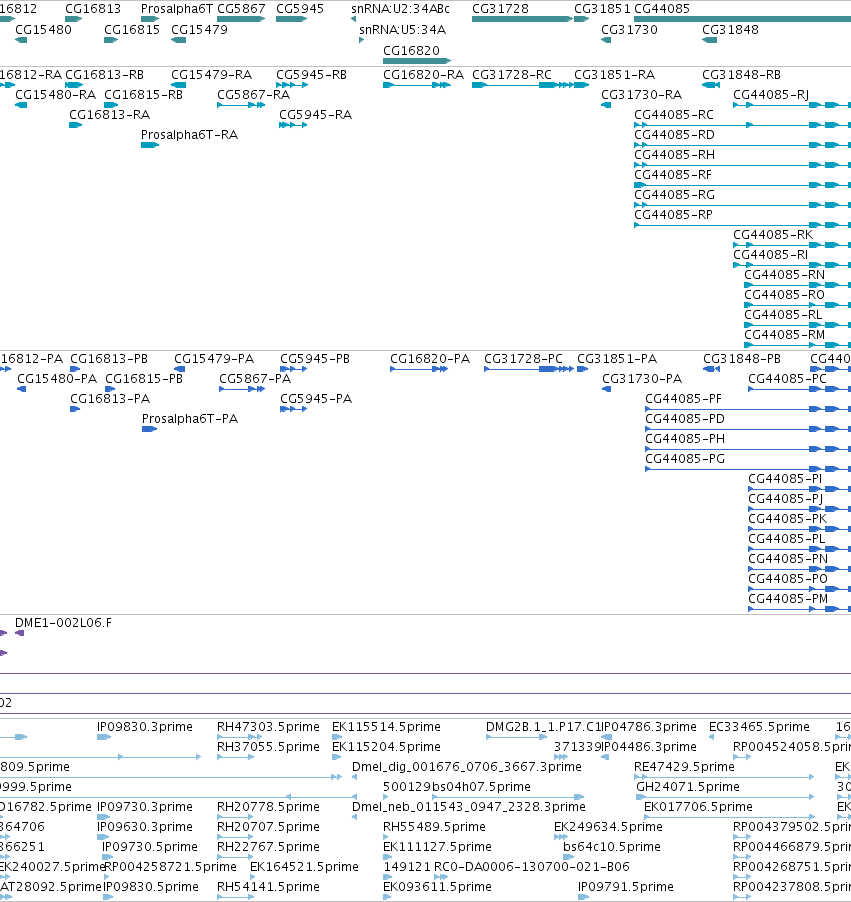The height and width of the screenshot is (902, 851).
Task: Open the CG31848 gene label
Action: [x=730, y=29]
